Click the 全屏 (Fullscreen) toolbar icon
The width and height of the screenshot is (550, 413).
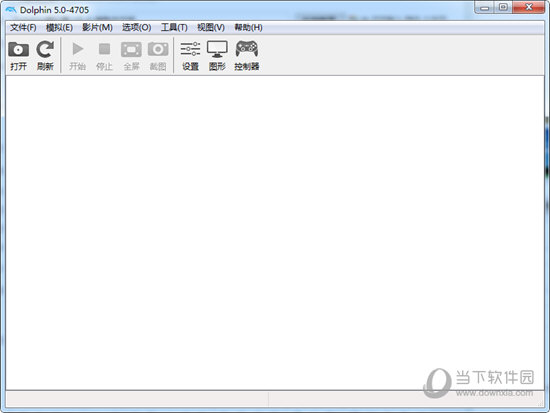coord(131,49)
